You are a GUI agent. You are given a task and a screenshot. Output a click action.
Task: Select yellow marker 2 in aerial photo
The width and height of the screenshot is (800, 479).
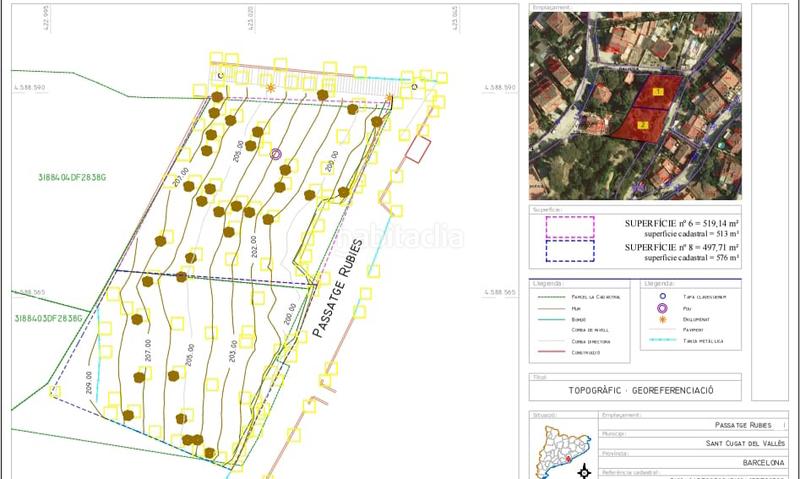click(x=642, y=124)
